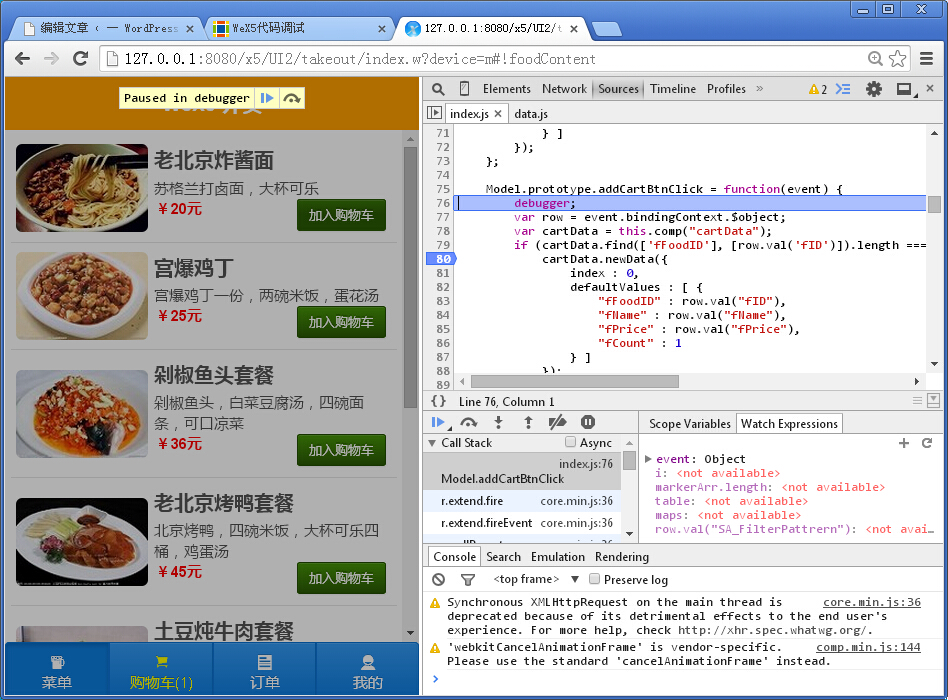The image size is (948, 700).
Task: Reload the current page
Action: click(80, 59)
